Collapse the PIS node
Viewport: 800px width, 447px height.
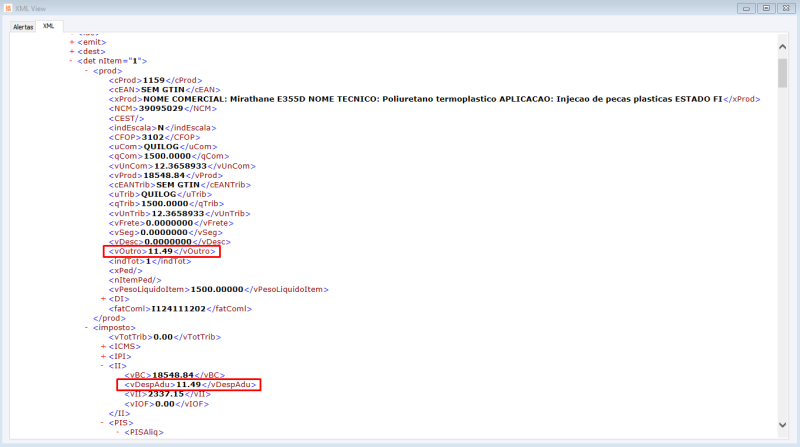click(x=103, y=423)
